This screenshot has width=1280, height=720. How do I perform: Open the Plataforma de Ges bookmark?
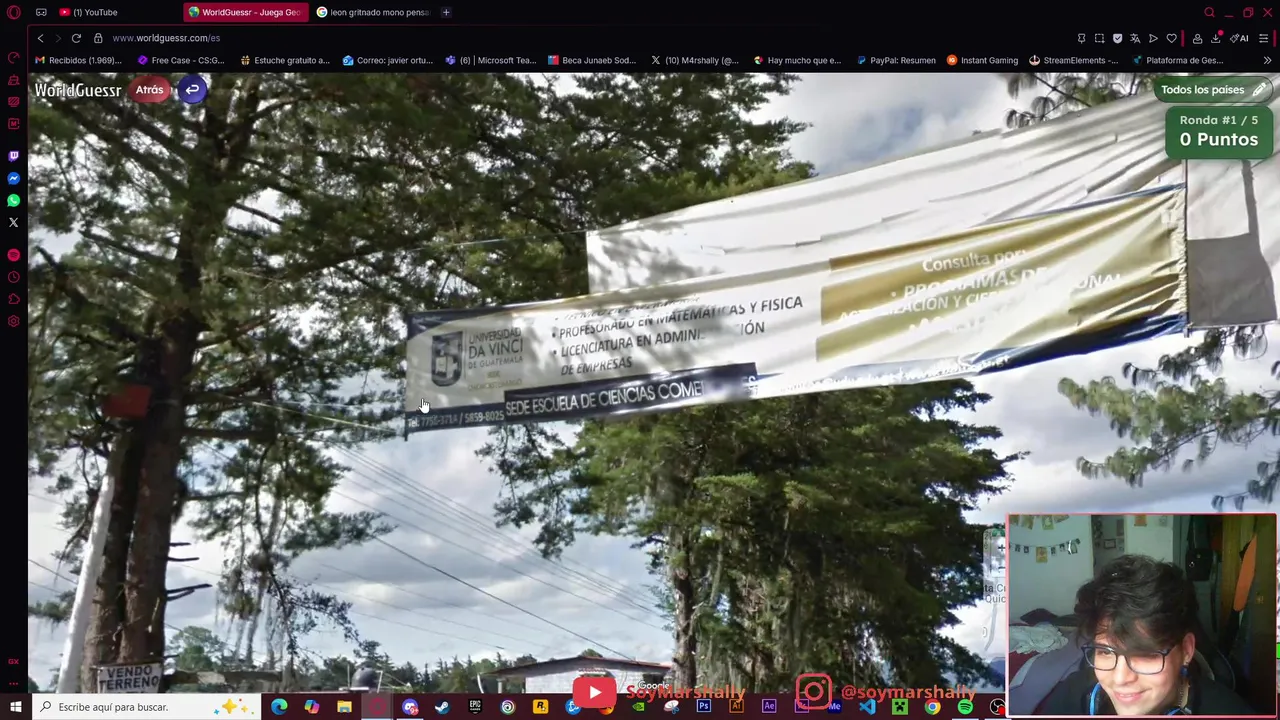coord(1178,60)
